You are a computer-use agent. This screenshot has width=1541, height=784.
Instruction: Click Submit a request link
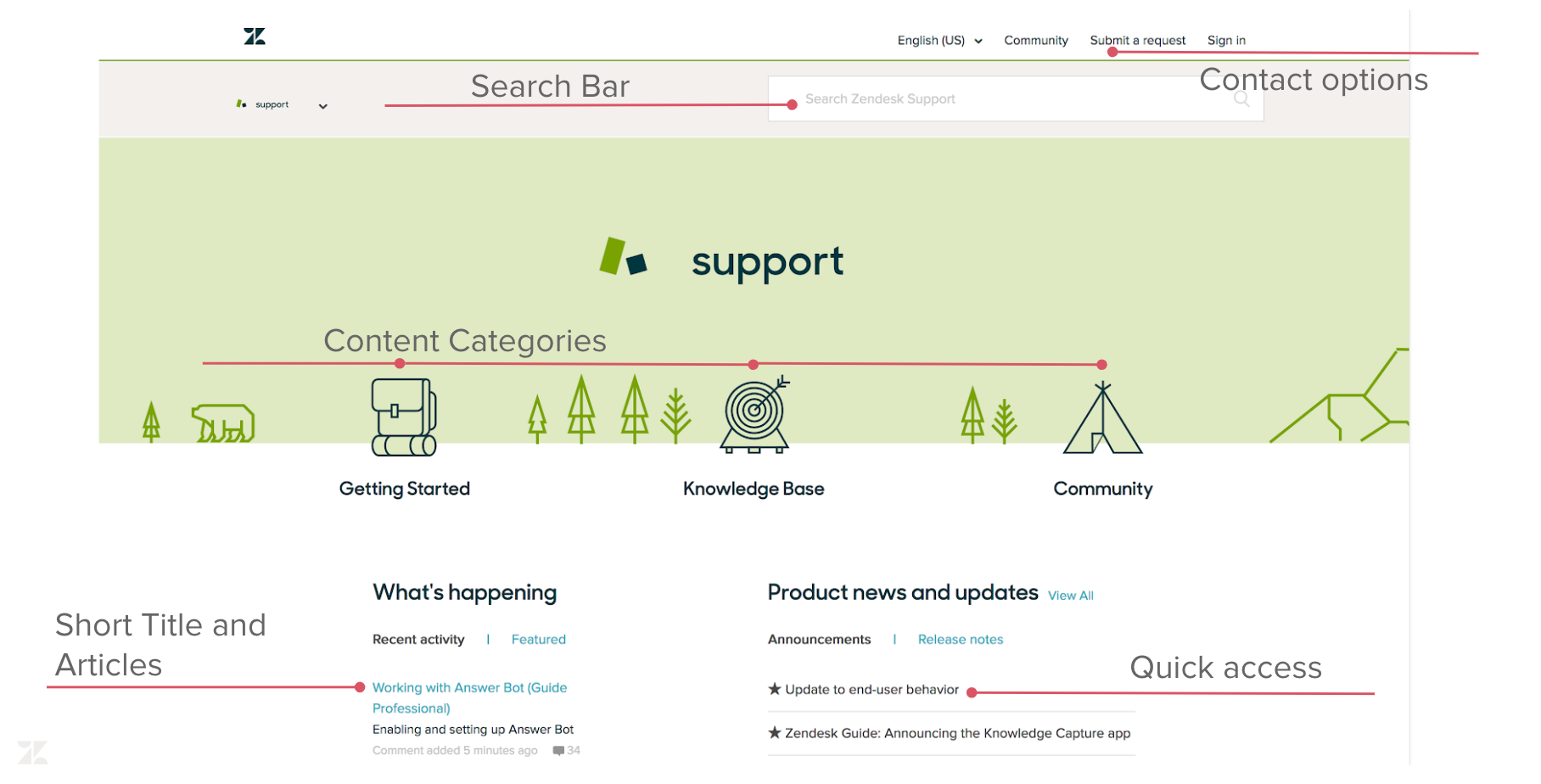point(1137,41)
